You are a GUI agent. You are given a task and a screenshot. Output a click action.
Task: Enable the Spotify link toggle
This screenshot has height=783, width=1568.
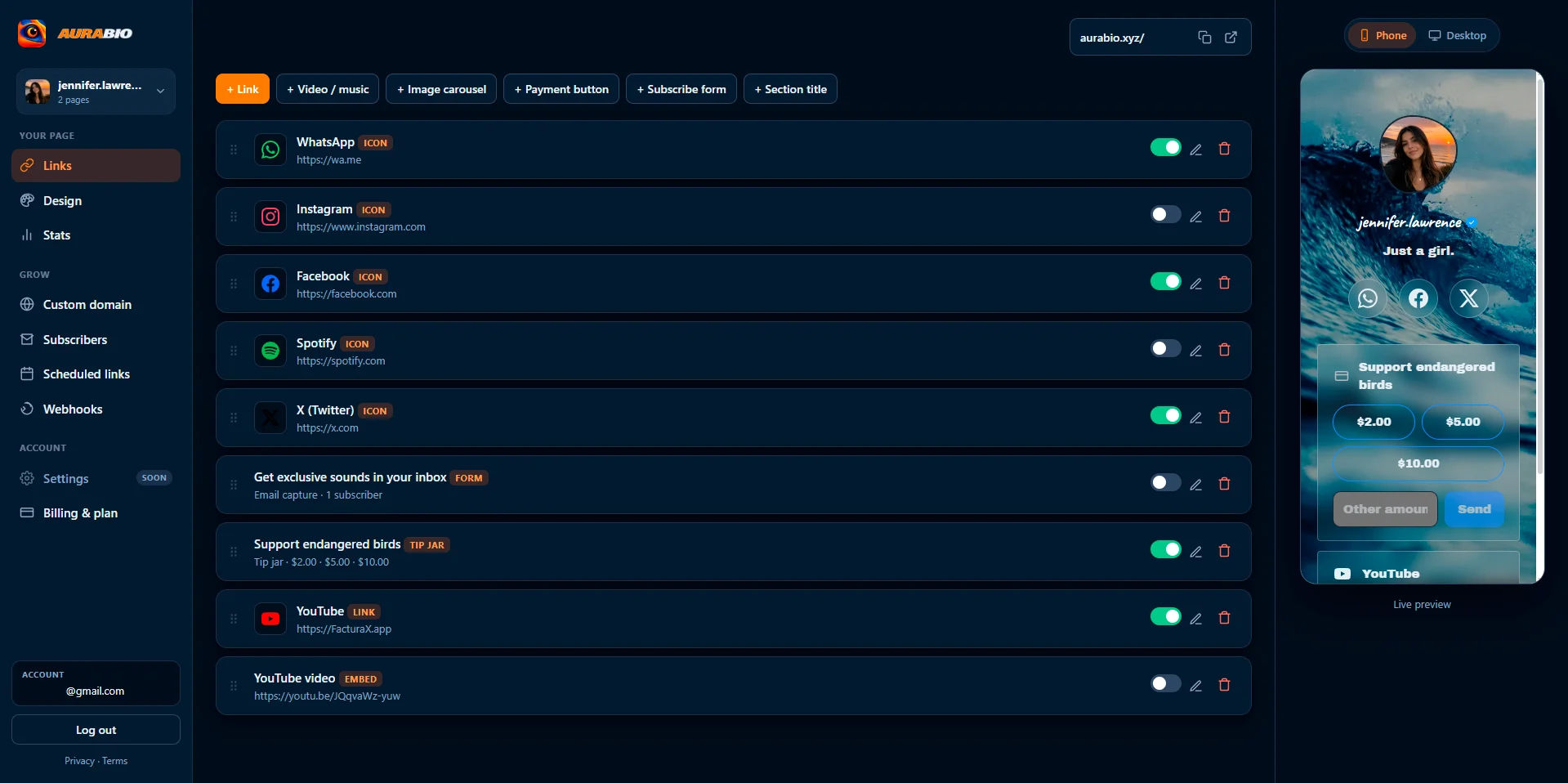pyautogui.click(x=1165, y=348)
